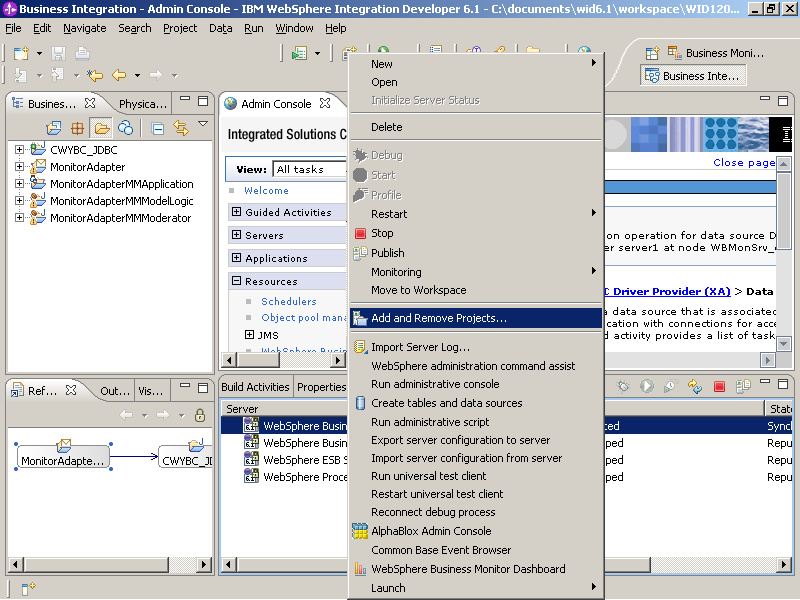Choose Restart in the context menu
The width and height of the screenshot is (800, 600).
click(476, 214)
